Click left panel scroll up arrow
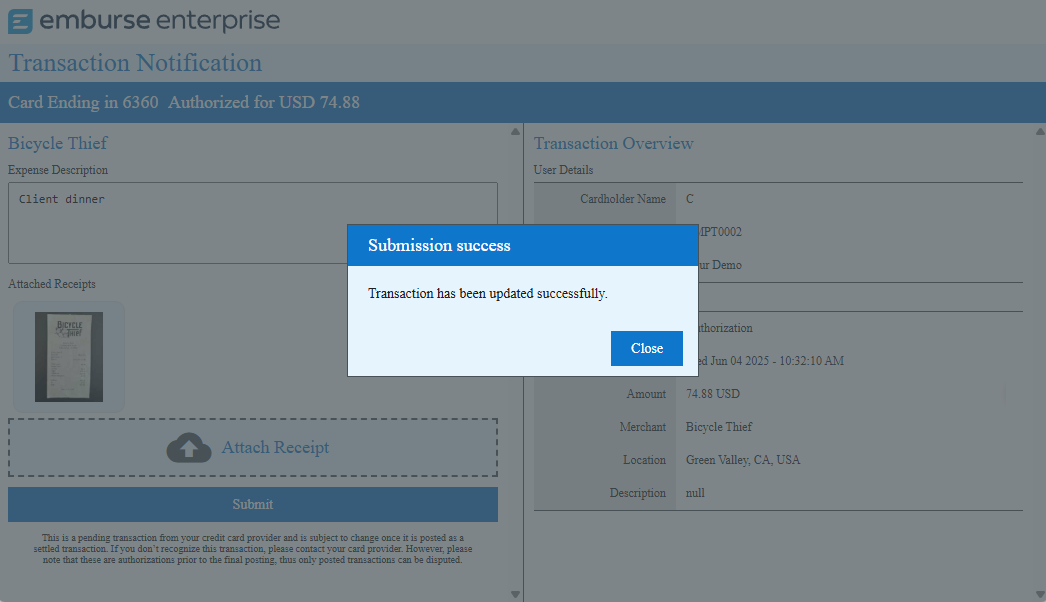This screenshot has width=1046, height=602. click(x=515, y=132)
